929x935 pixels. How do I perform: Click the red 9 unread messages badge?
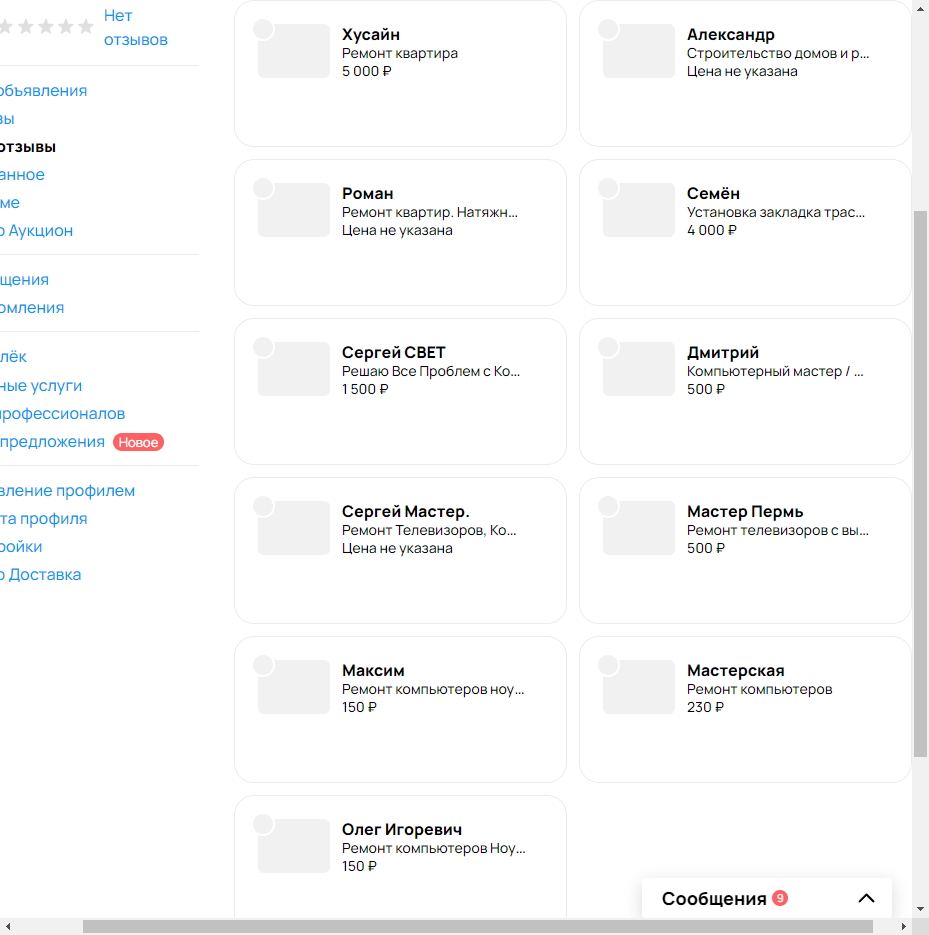pos(780,897)
